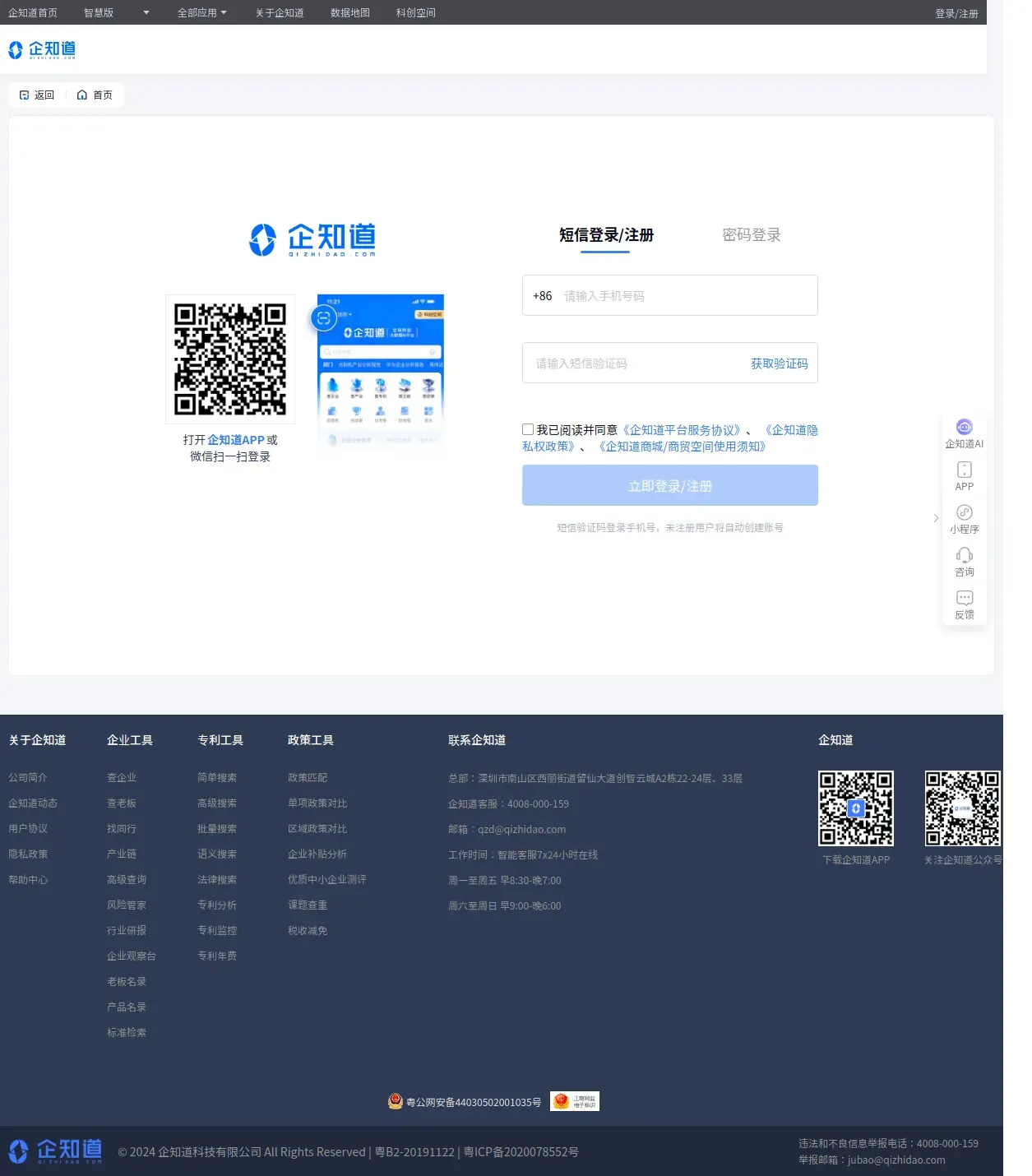
Task: Open 隐私政策 in the footer
Action: tap(28, 854)
